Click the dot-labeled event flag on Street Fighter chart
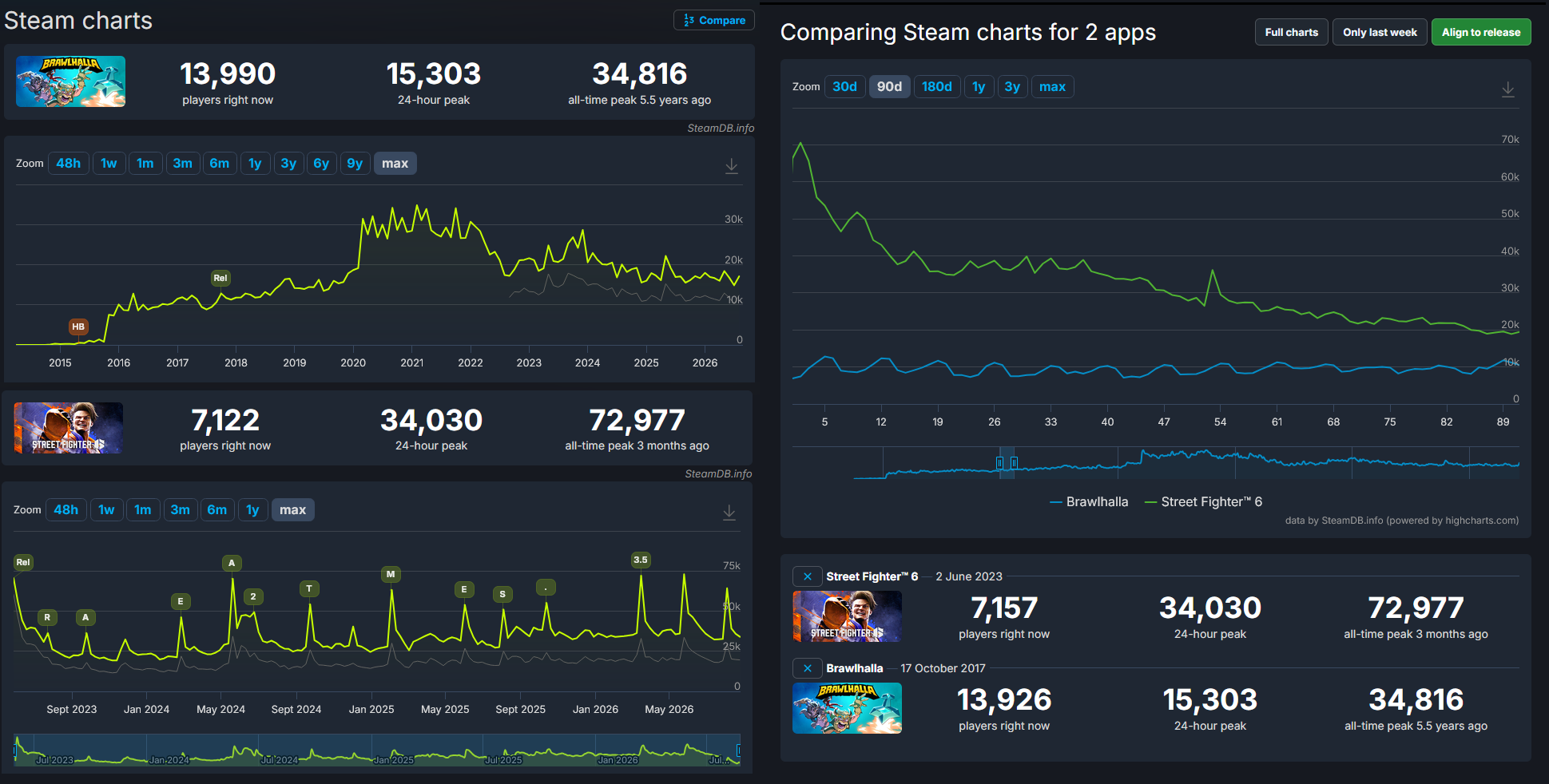Screen dimensions: 1549x784 [x=546, y=588]
